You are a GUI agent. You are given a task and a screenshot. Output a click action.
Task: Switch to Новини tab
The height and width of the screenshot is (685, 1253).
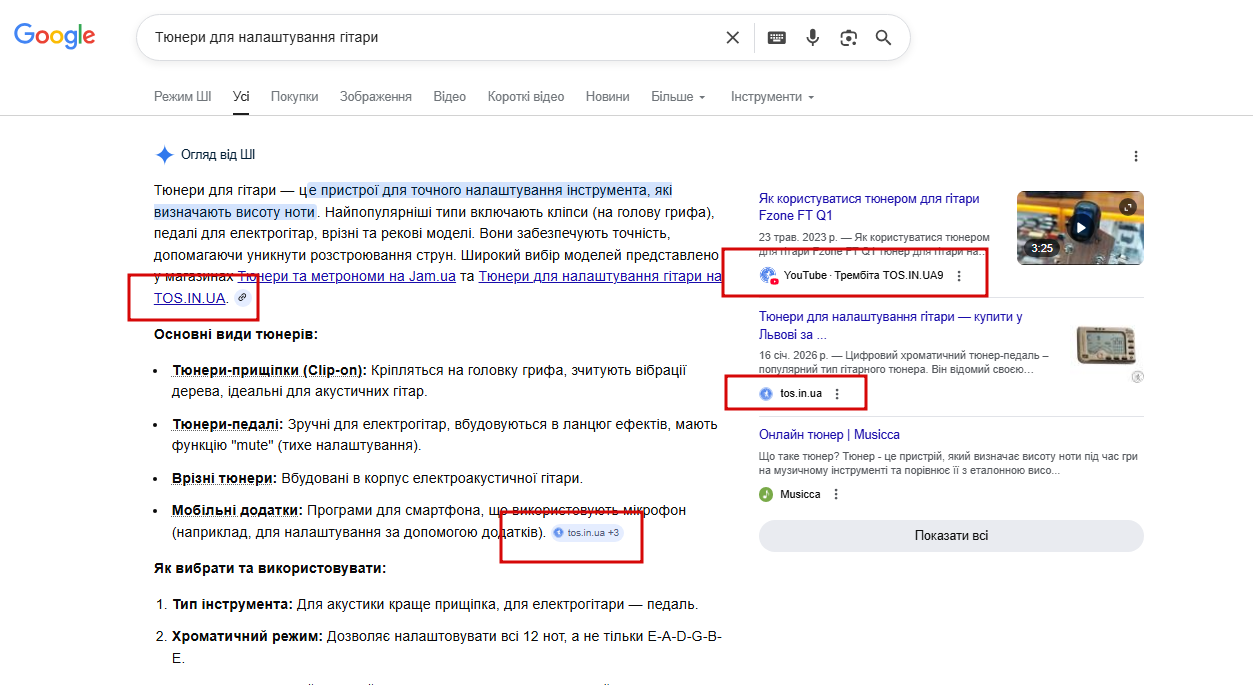pyautogui.click(x=608, y=97)
